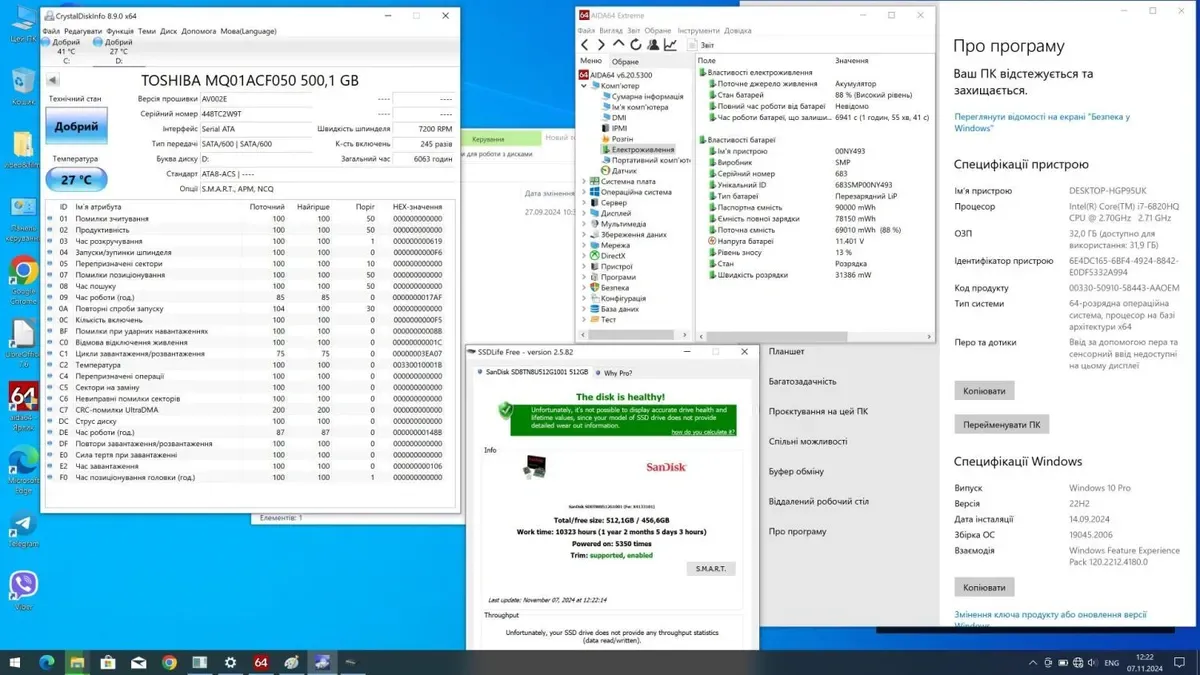The height and width of the screenshot is (675, 1200).
Task: Open the Viber desktop shortcut
Action: [23, 587]
